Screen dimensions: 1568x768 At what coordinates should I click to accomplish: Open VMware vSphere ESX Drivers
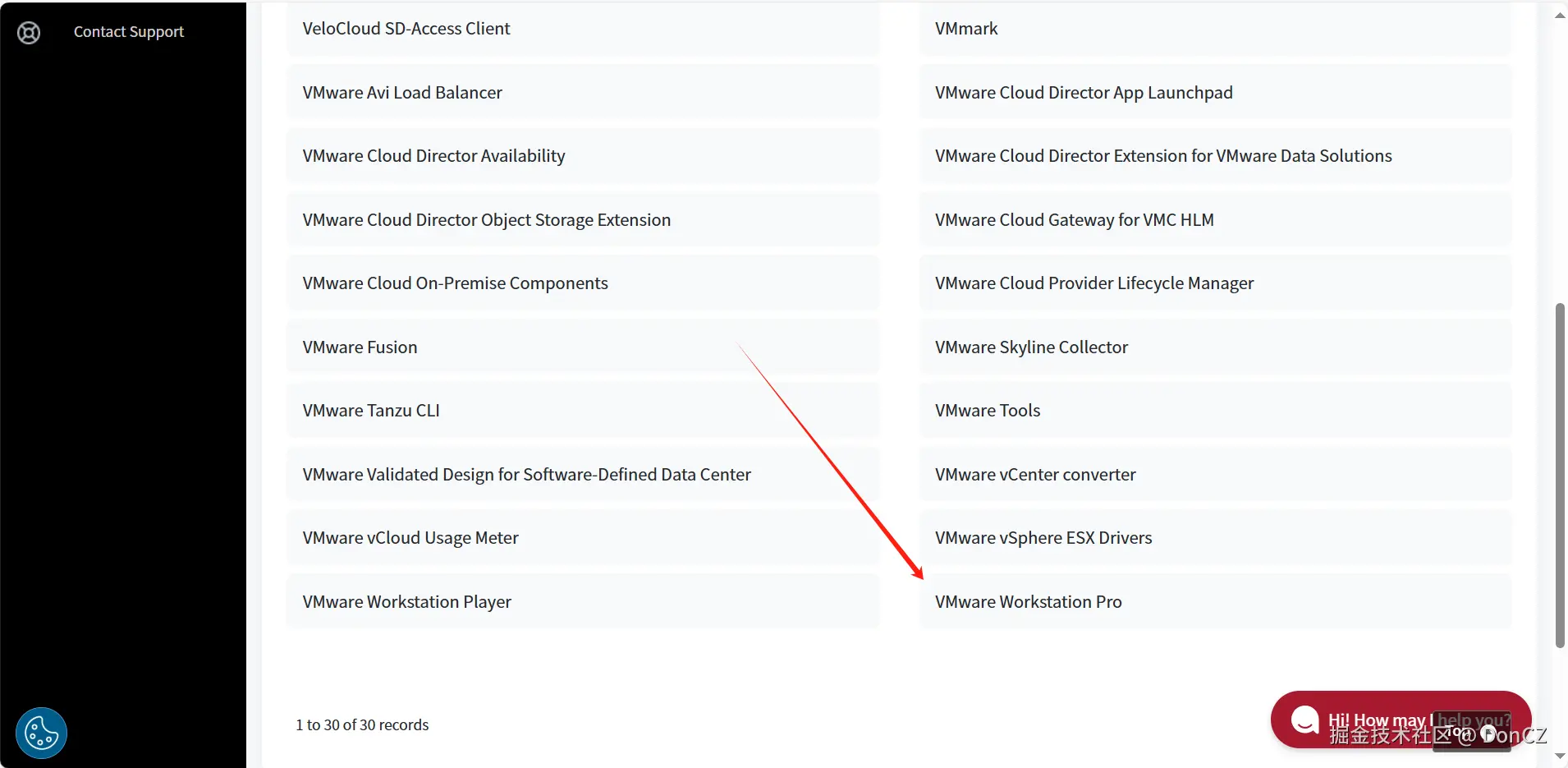coord(1043,538)
